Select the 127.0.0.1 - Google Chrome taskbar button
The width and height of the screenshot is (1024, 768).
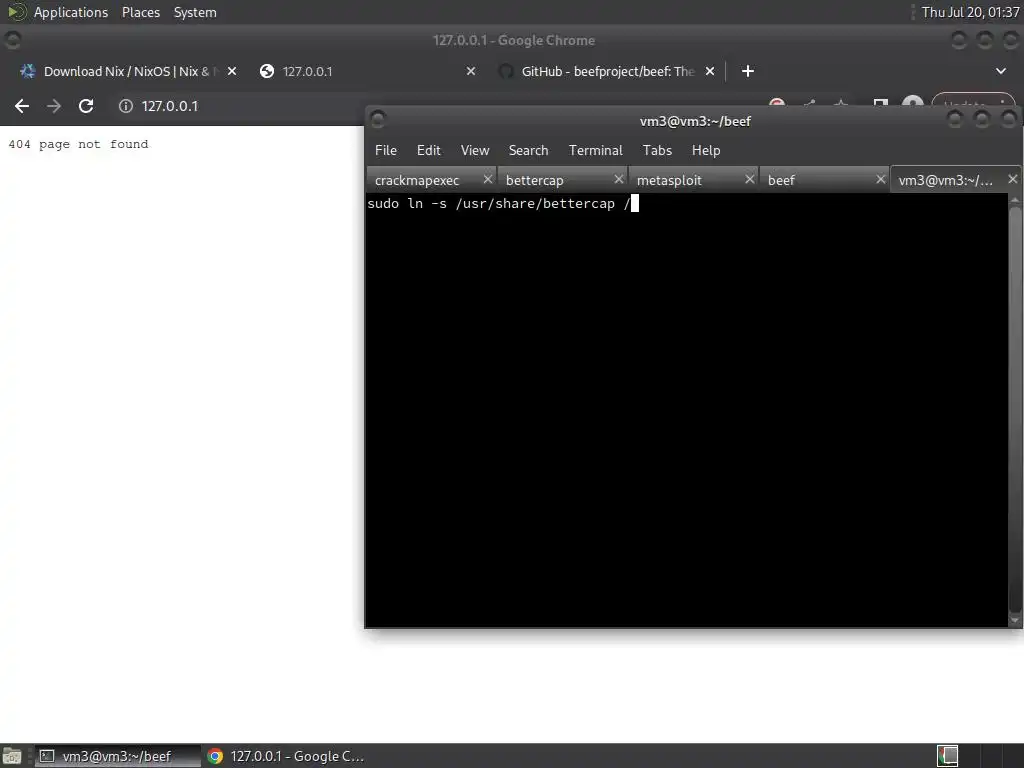click(286, 756)
